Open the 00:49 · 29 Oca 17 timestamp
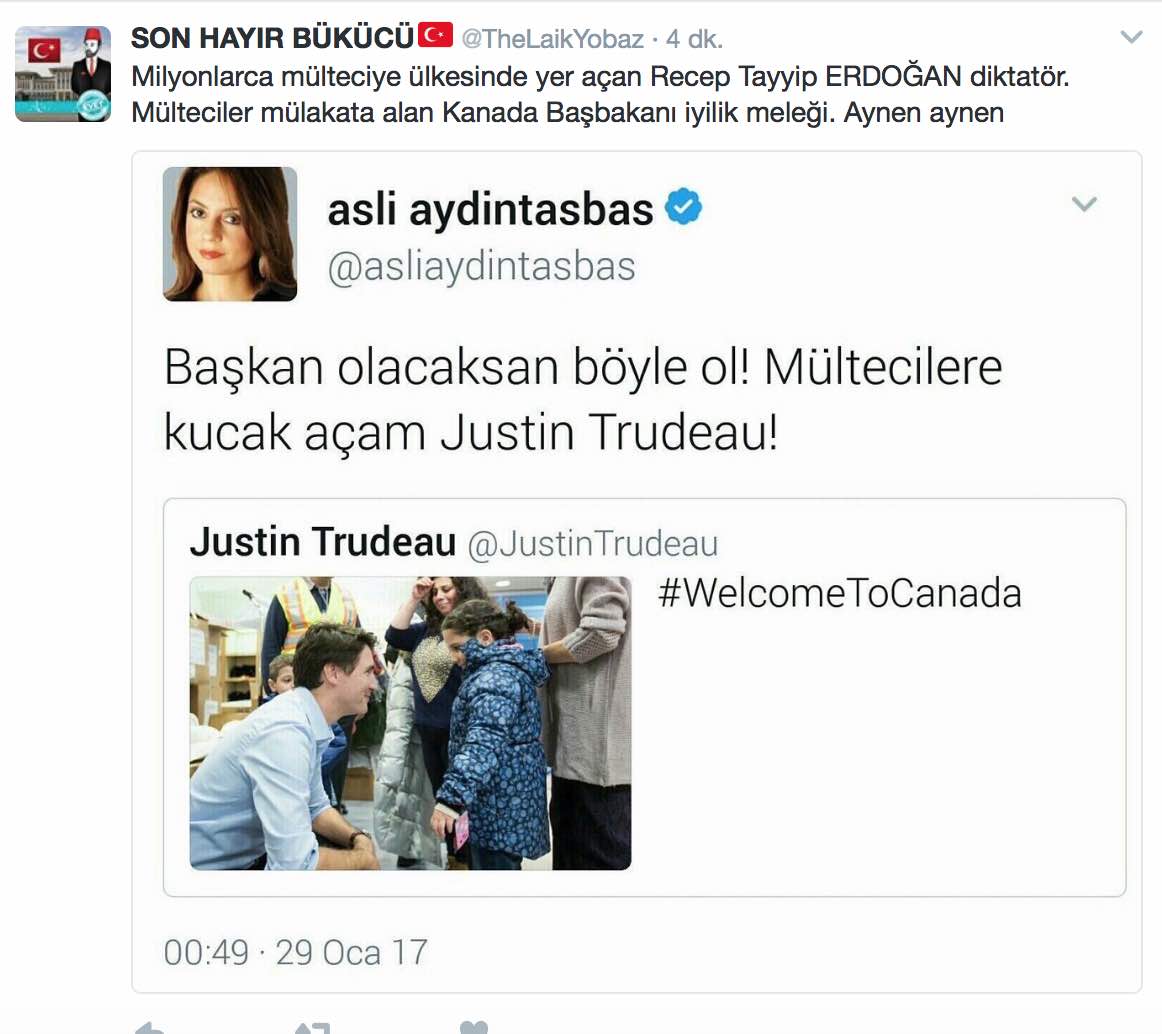This screenshot has height=1034, width=1162. click(296, 952)
